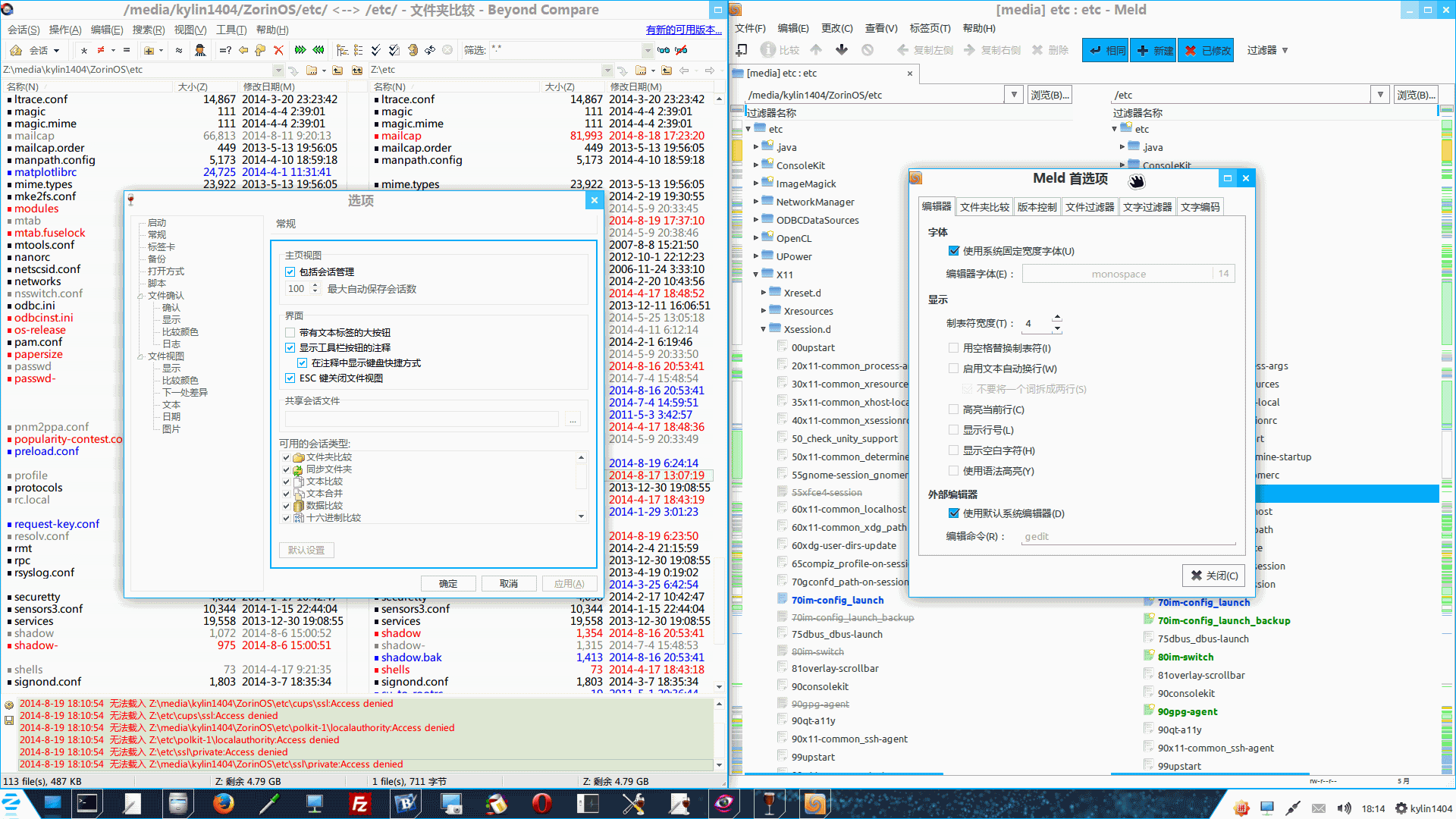The image size is (1456, 819).
Task: Click the Expand All folder tree icon
Action: [x=342, y=50]
